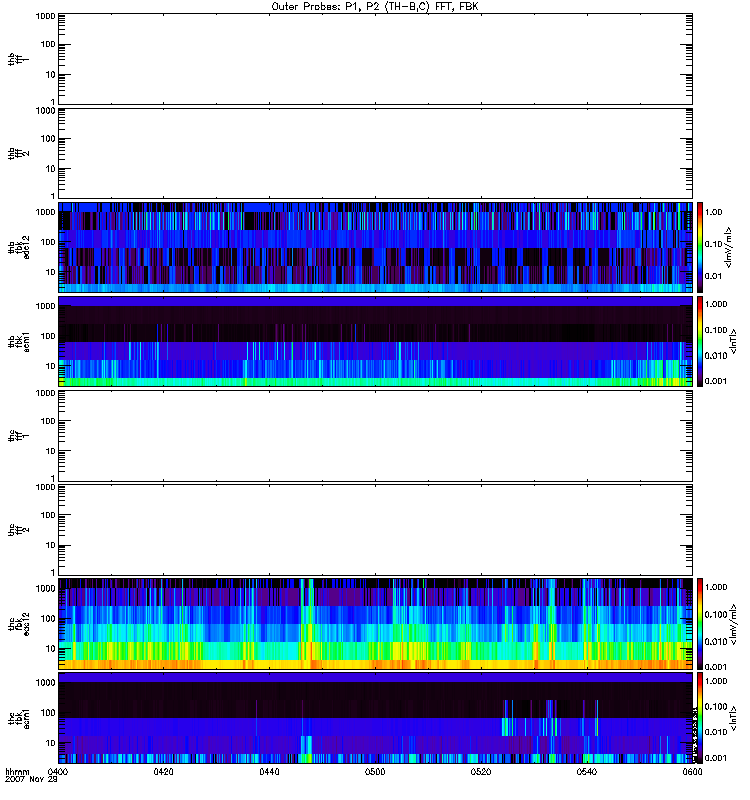Image resolution: width=750 pixels, height=800 pixels.
Task: Select the thc fbk edc12 spectrogram panel
Action: pyautogui.click(x=375, y=623)
